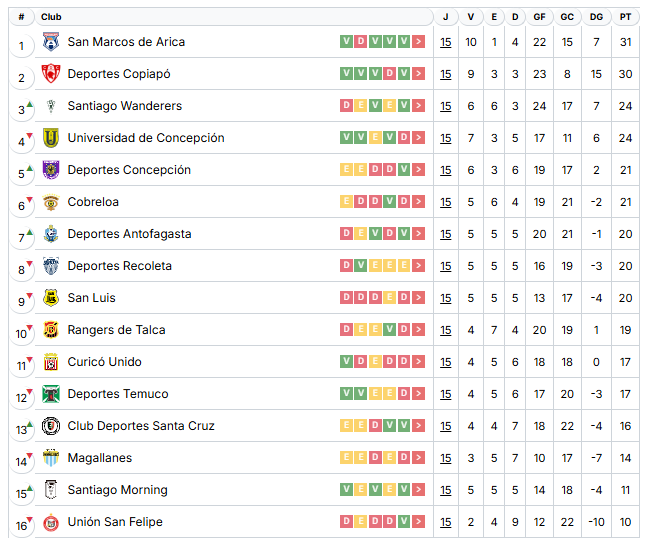Screen dimensions: 654x550
Task: Expand the form arrow for Santiago Morning
Action: point(418,490)
